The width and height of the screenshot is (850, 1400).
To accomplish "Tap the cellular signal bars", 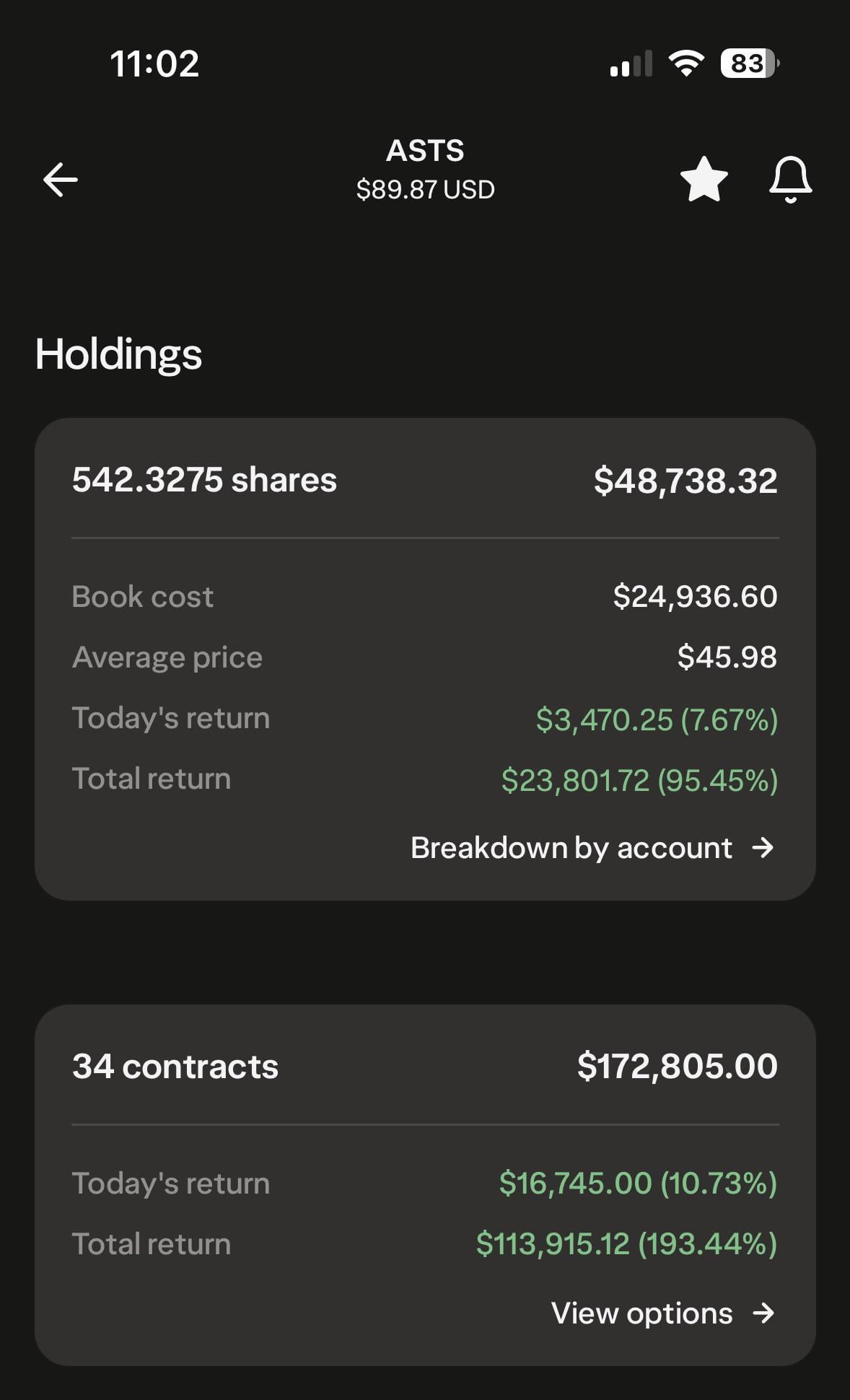I will (631, 64).
